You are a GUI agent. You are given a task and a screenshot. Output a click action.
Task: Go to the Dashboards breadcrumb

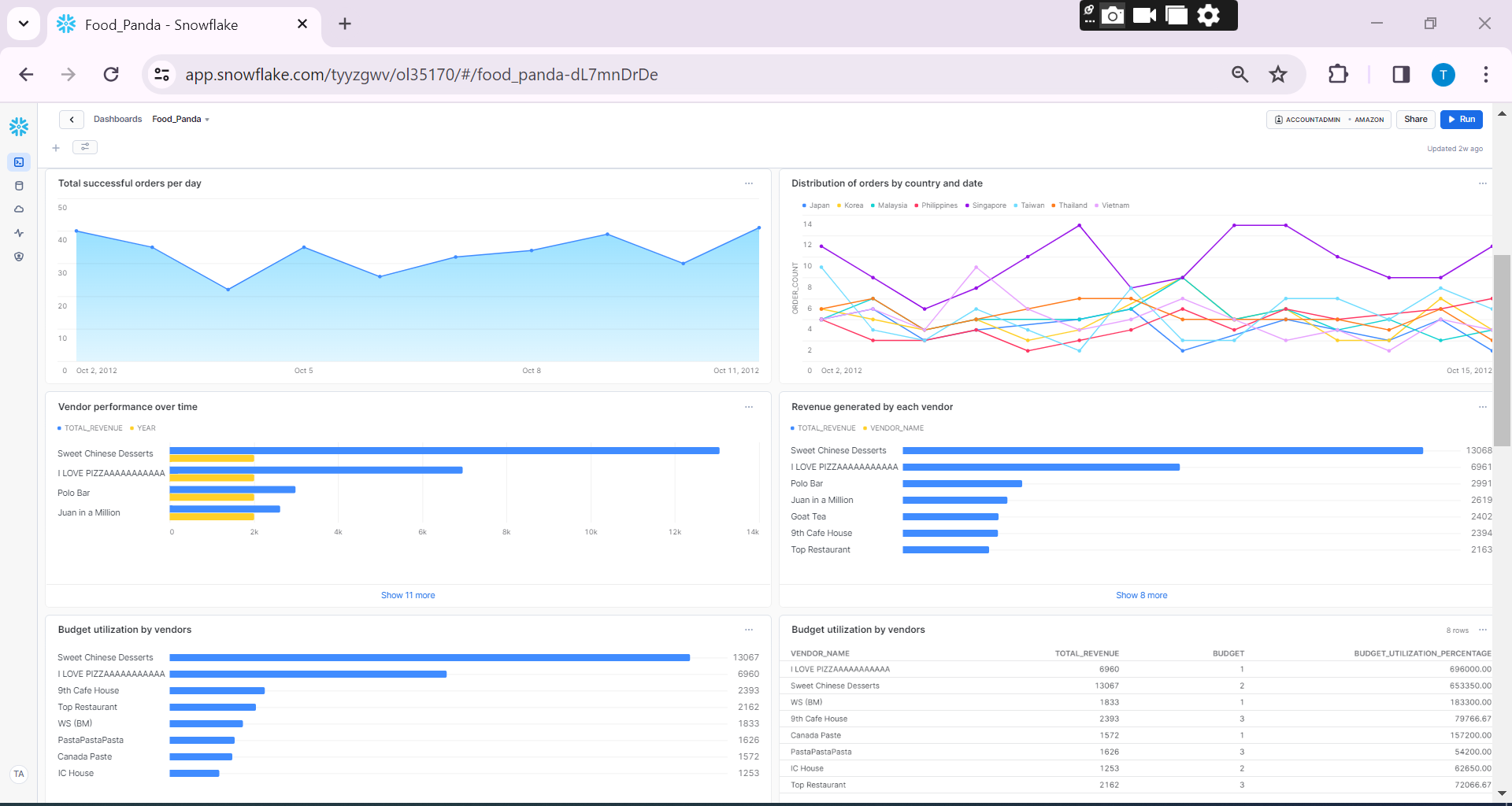coord(117,120)
